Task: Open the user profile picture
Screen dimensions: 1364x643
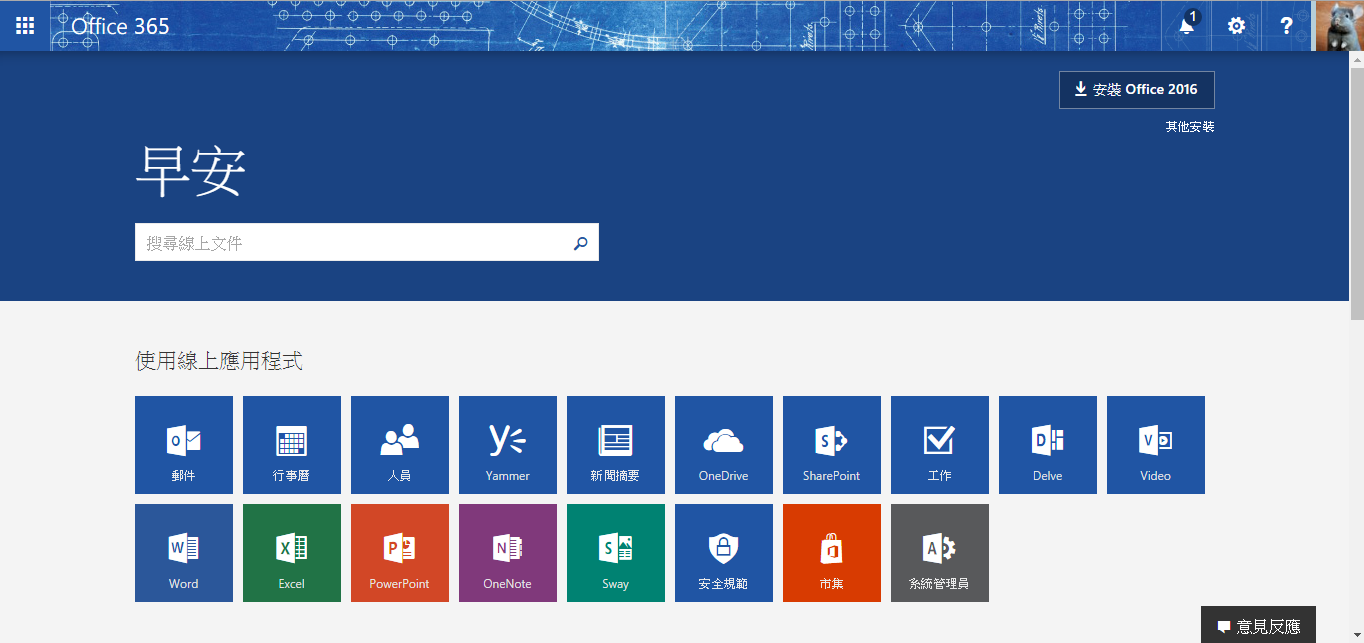Action: click(x=1338, y=25)
